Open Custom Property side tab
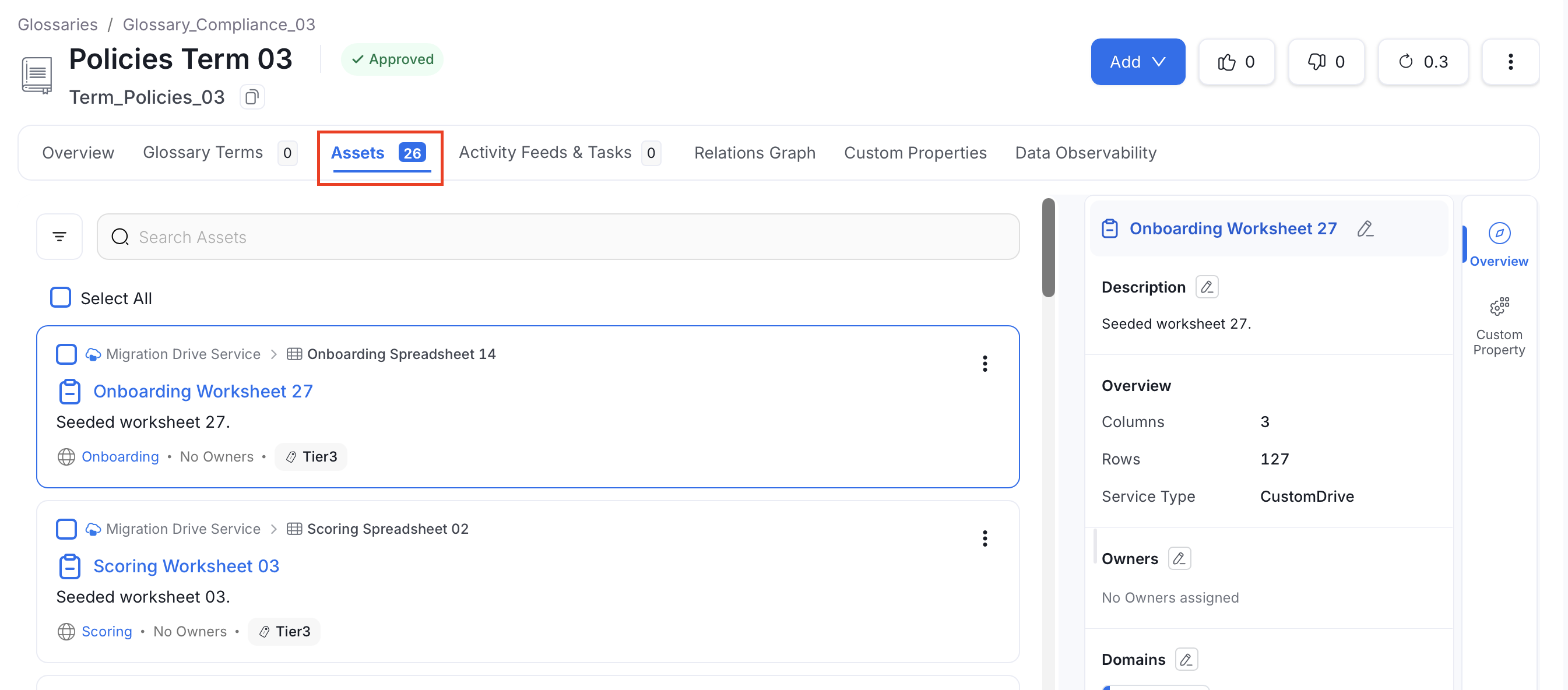 [x=1498, y=327]
